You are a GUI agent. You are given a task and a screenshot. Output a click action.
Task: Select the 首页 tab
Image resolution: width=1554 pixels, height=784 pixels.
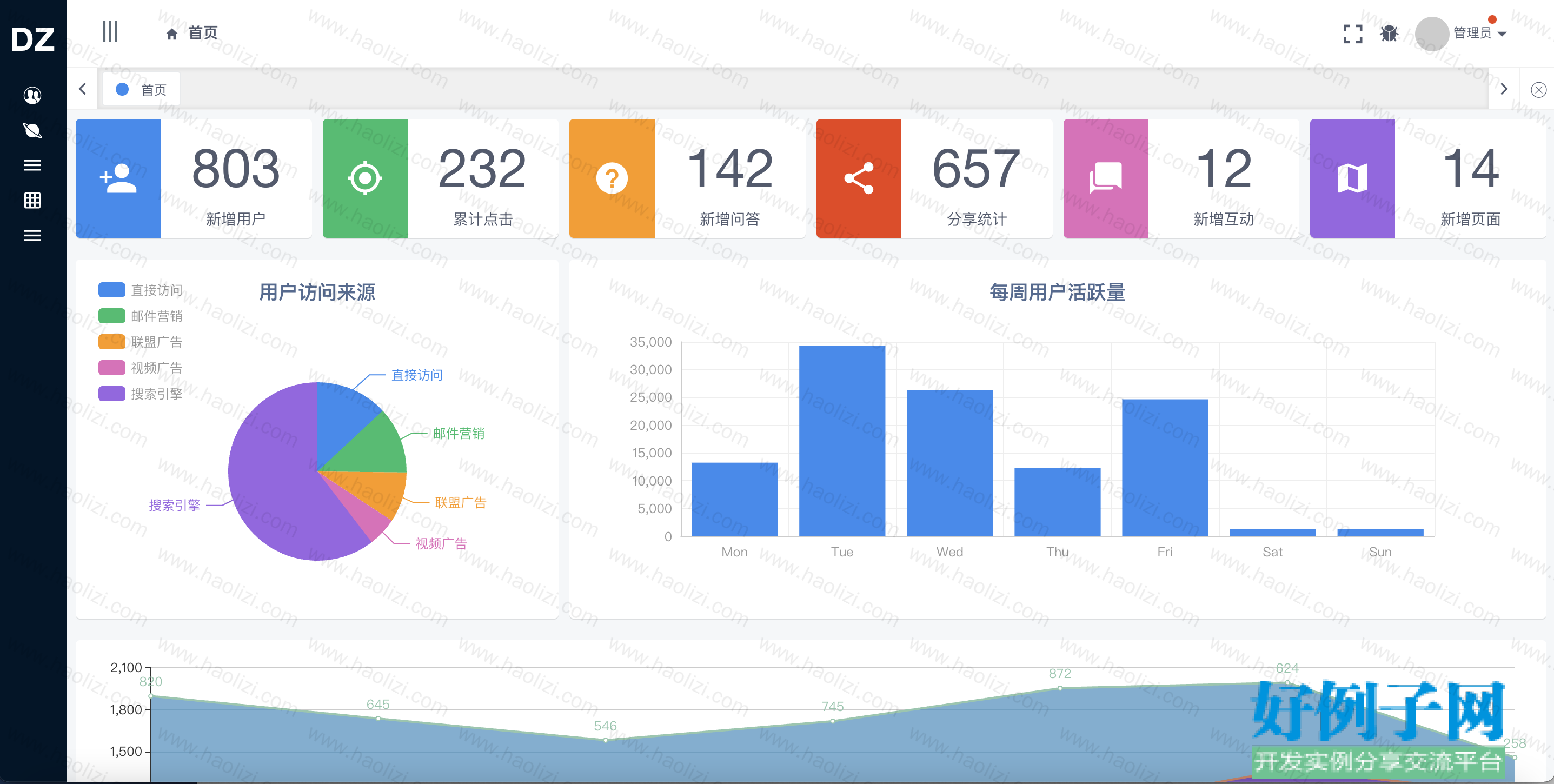pyautogui.click(x=141, y=89)
